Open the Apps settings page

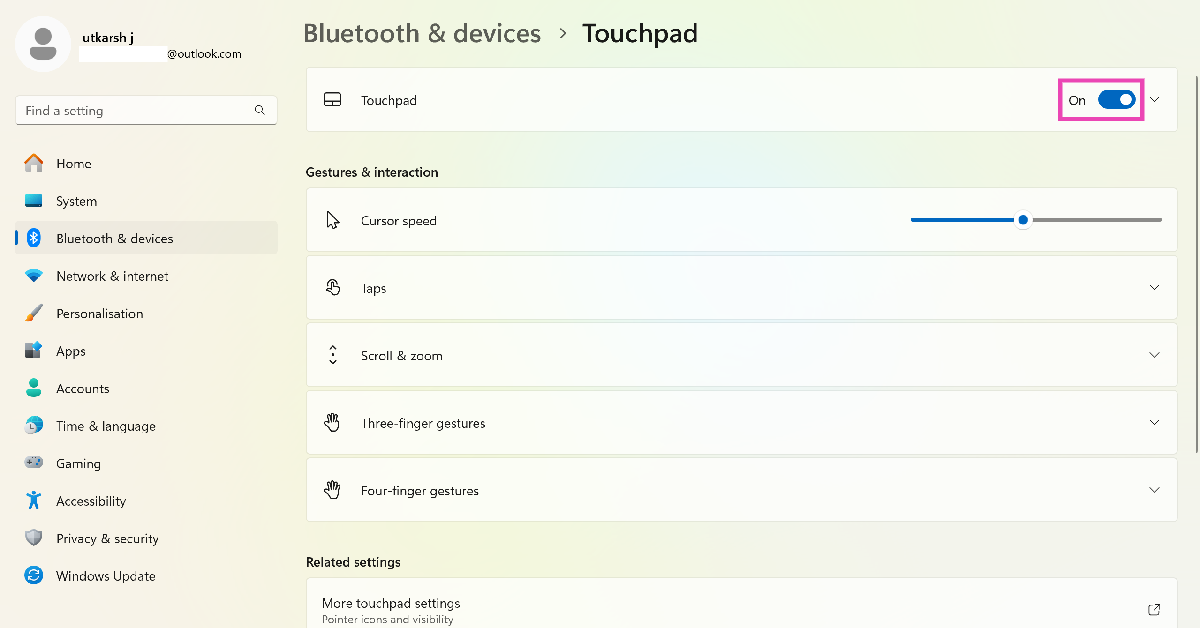coord(71,351)
